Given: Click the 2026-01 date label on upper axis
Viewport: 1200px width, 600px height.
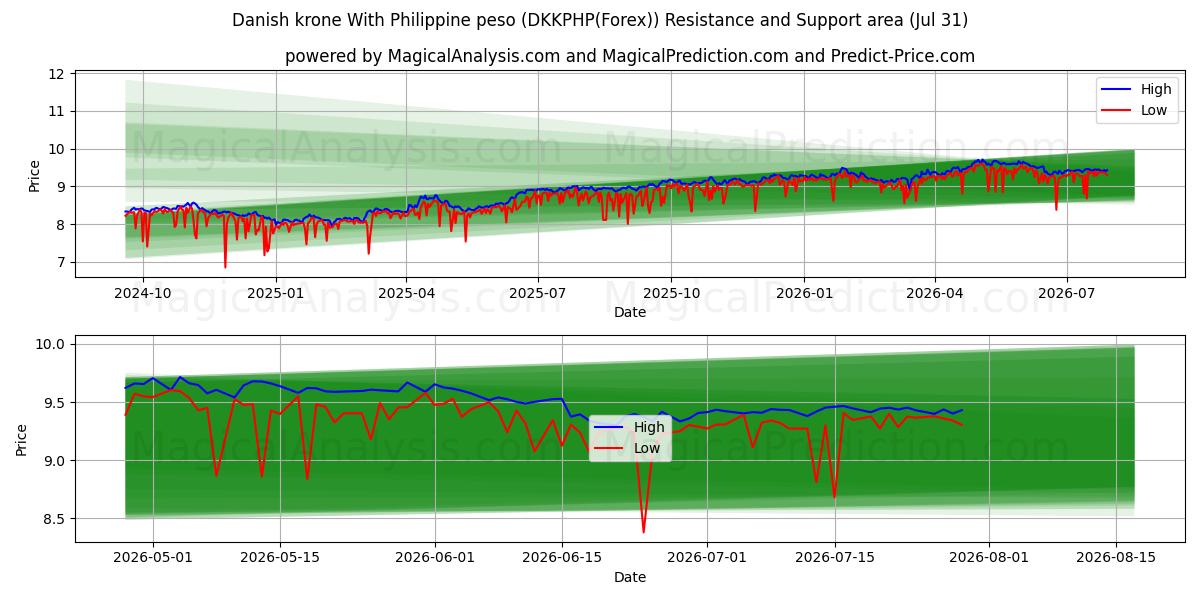Looking at the screenshot, I should pyautogui.click(x=804, y=293).
